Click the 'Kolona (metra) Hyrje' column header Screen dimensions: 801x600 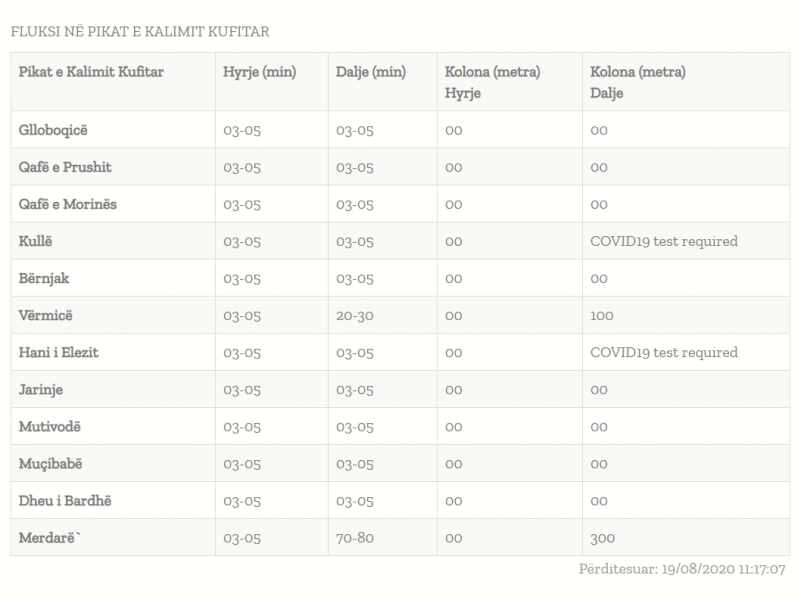[493, 82]
